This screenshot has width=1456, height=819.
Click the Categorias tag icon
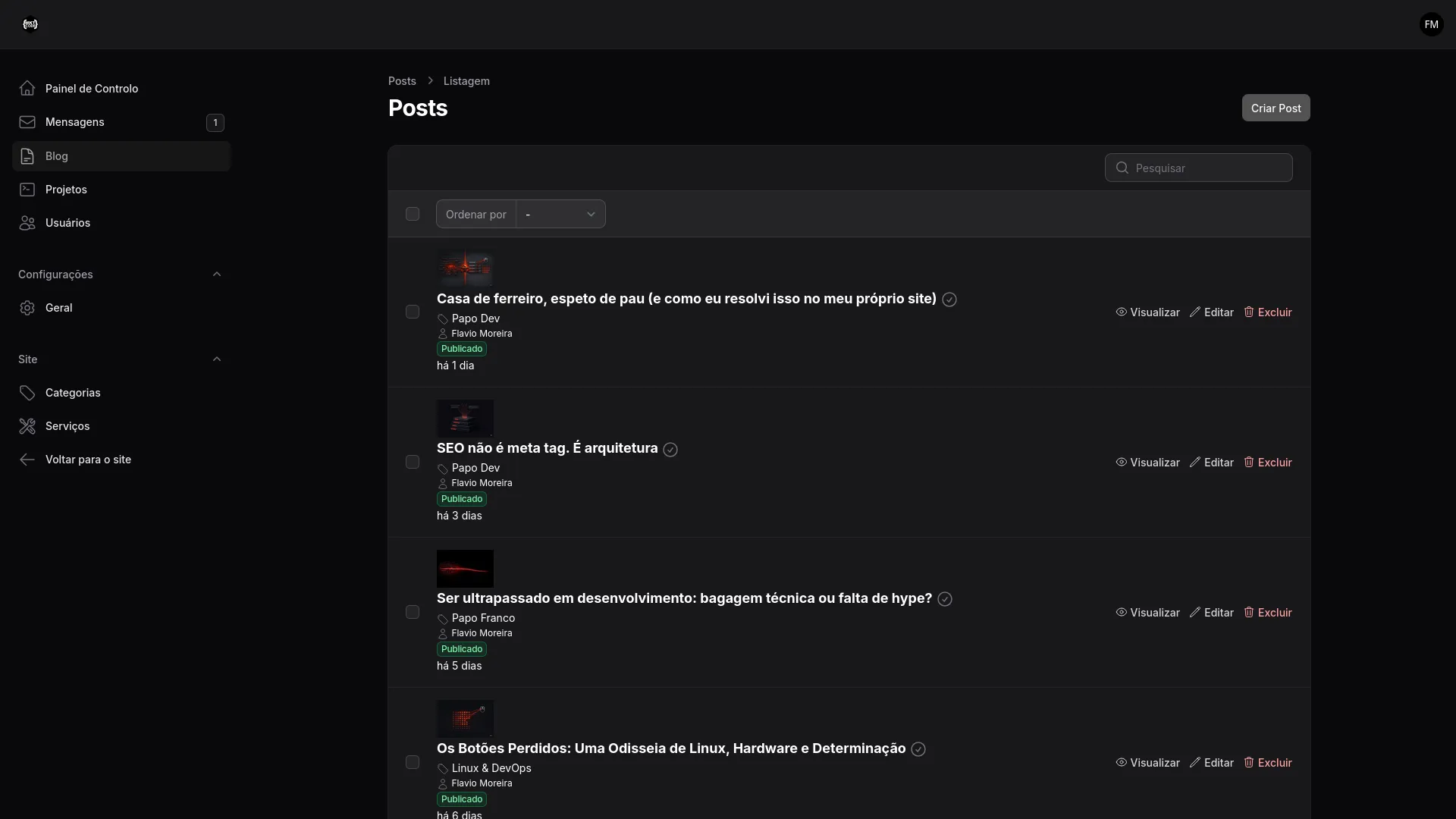[x=27, y=392]
